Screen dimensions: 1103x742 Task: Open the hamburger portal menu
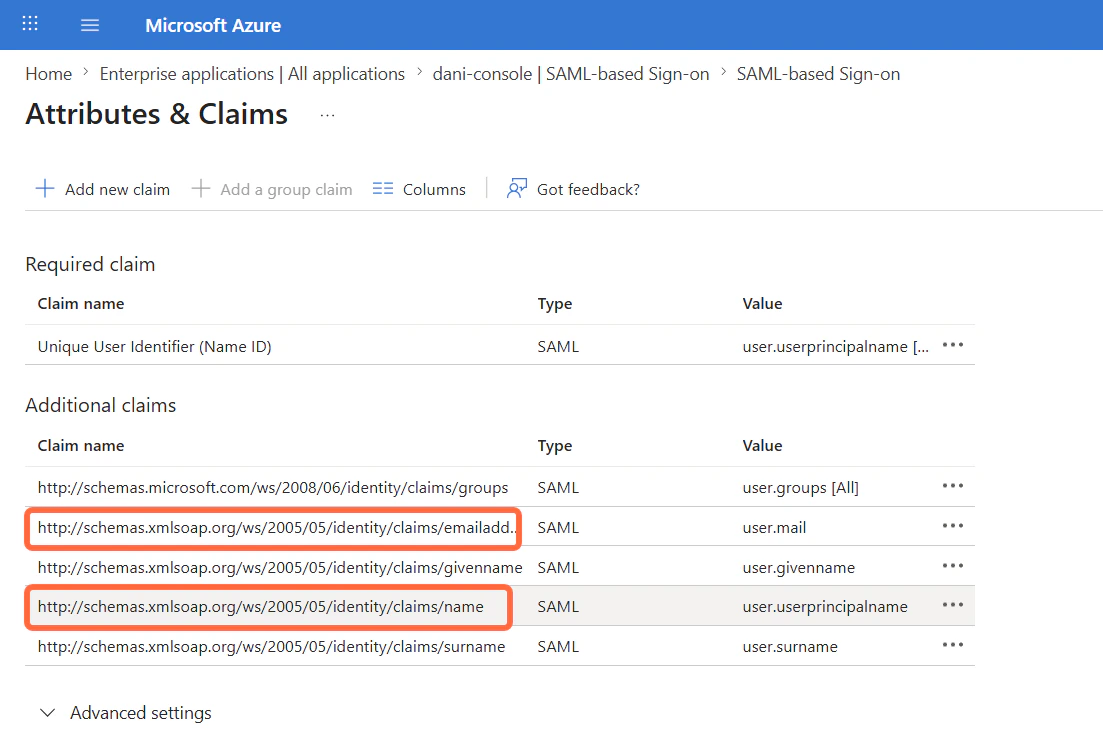click(89, 25)
